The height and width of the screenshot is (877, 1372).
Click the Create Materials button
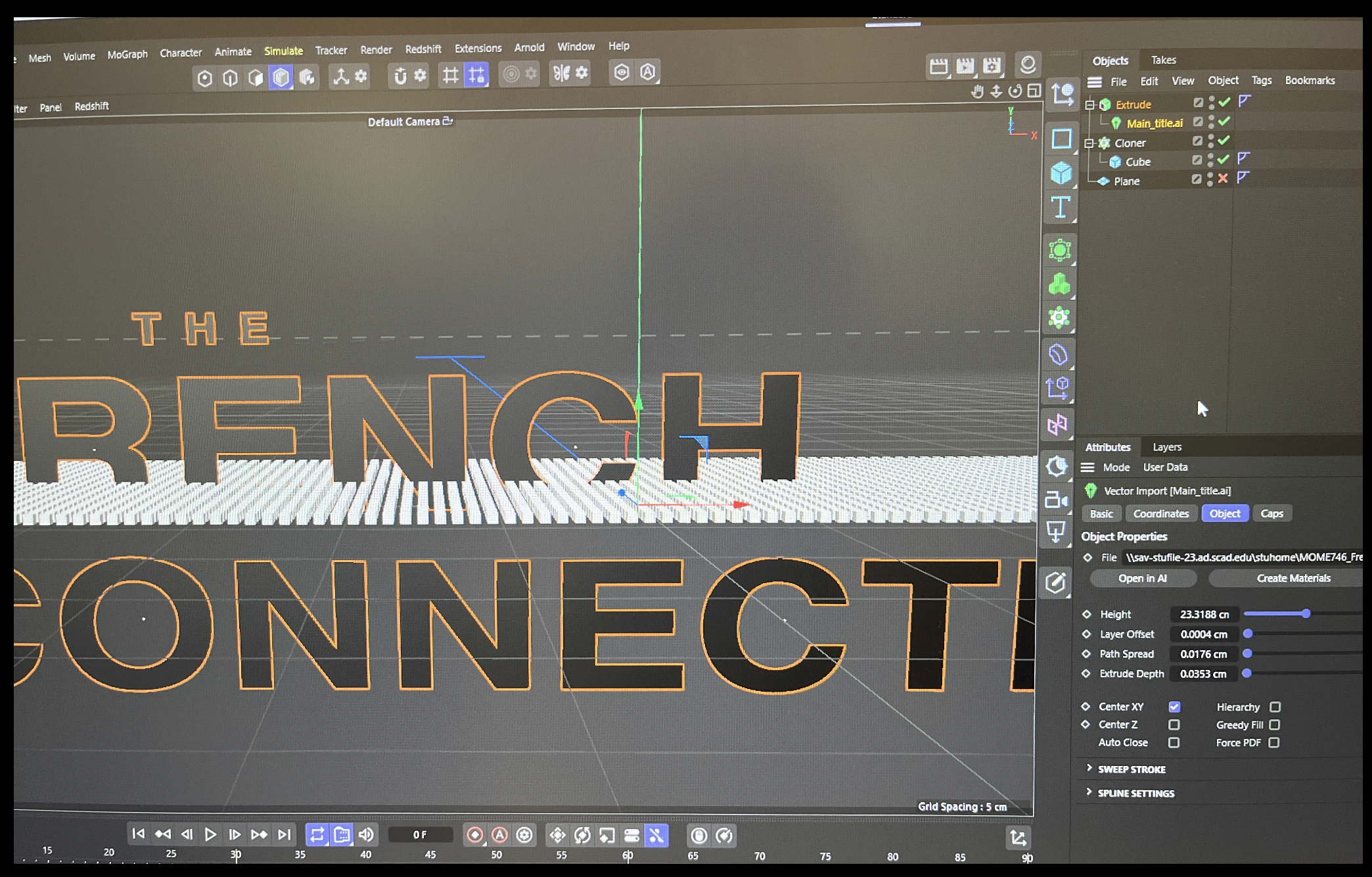click(1292, 578)
